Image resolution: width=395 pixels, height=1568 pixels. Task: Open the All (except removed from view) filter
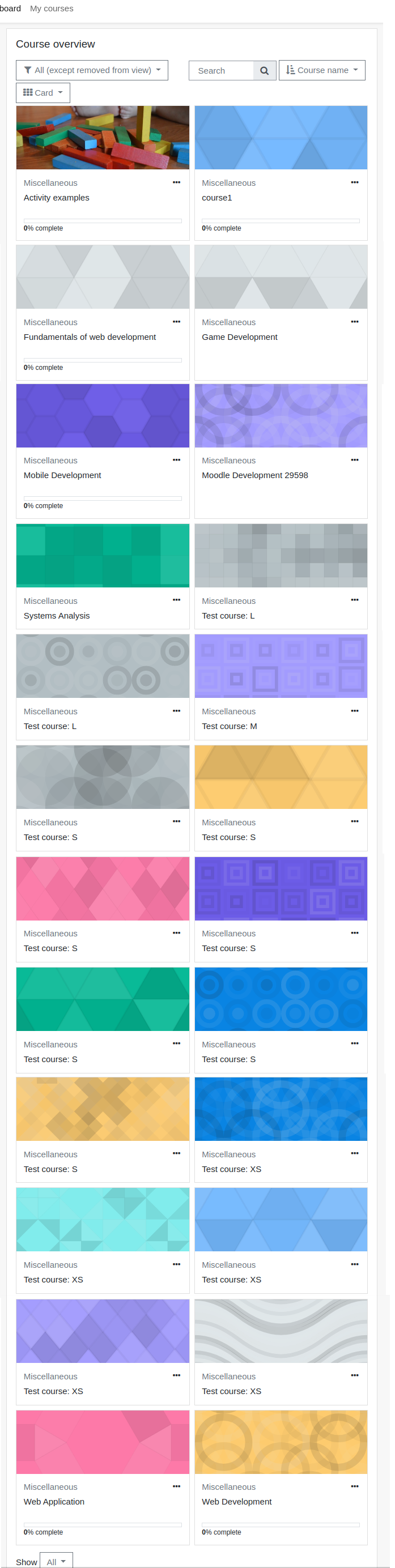92,70
